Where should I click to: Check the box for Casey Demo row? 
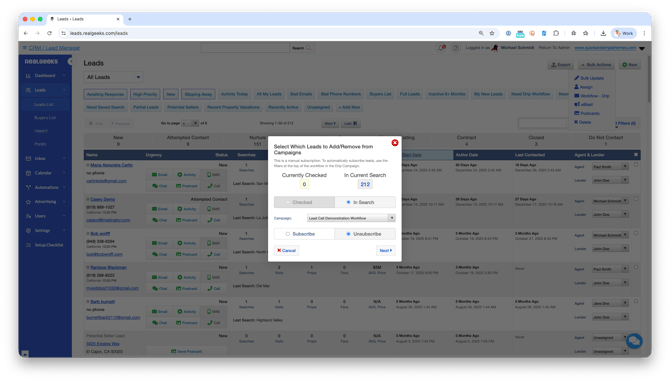(636, 199)
